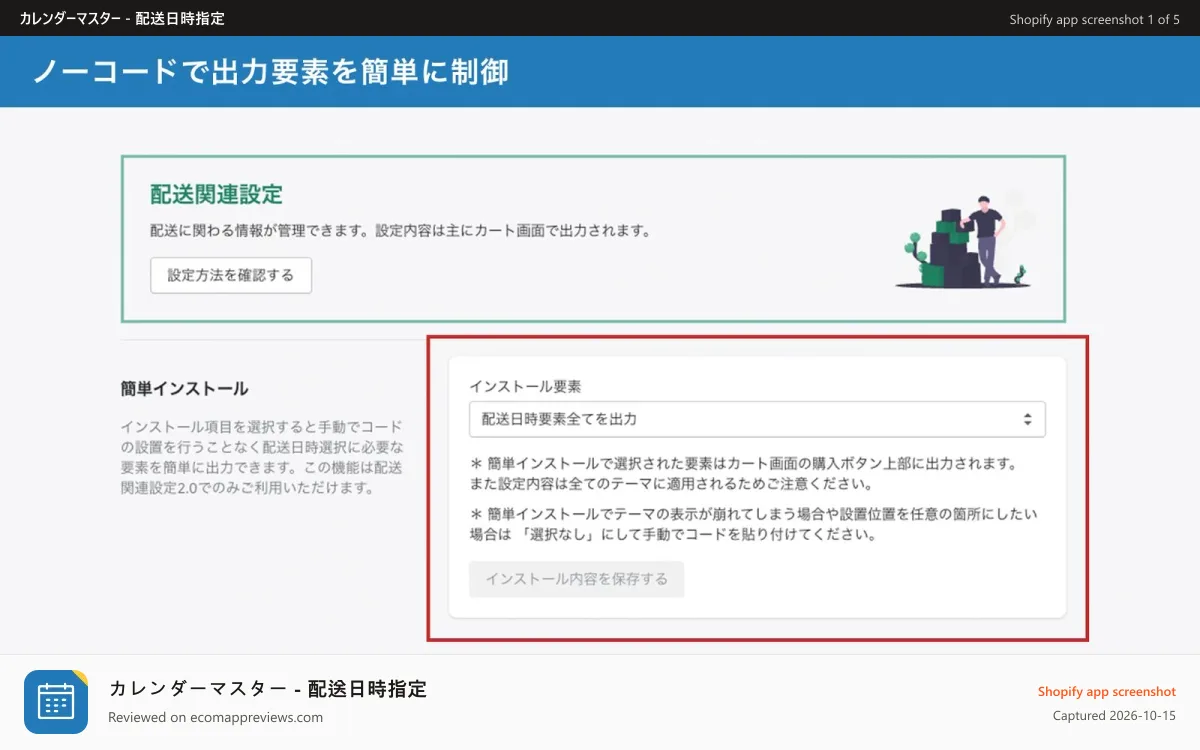
Task: Open the インストール要素 dropdown
Action: 757,419
